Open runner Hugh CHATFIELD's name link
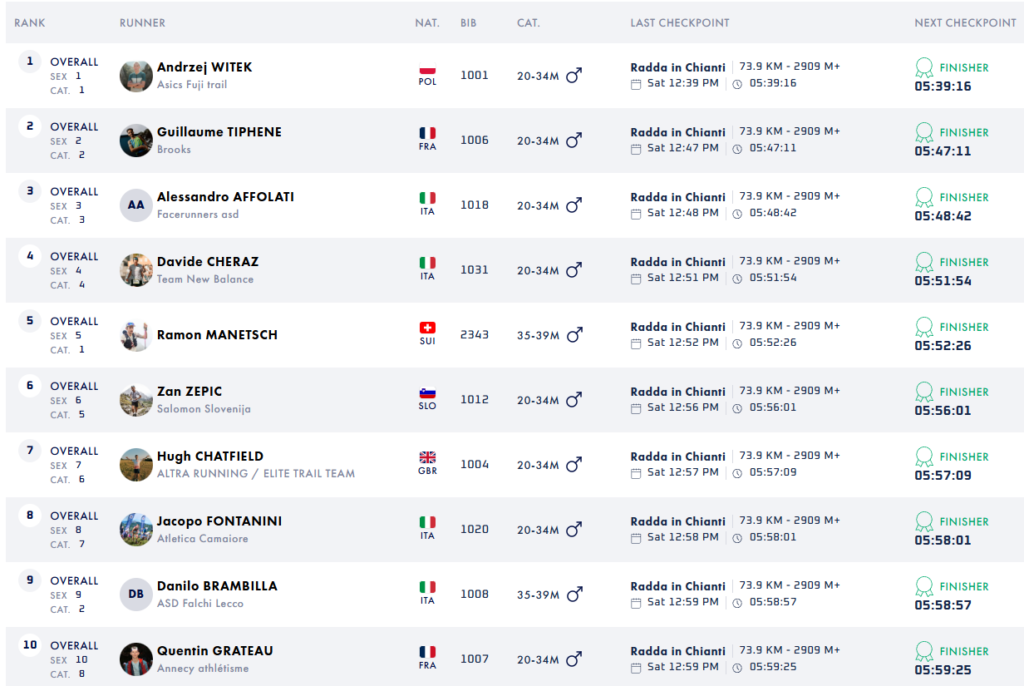Viewport: 1024px width, 686px height. [x=210, y=456]
